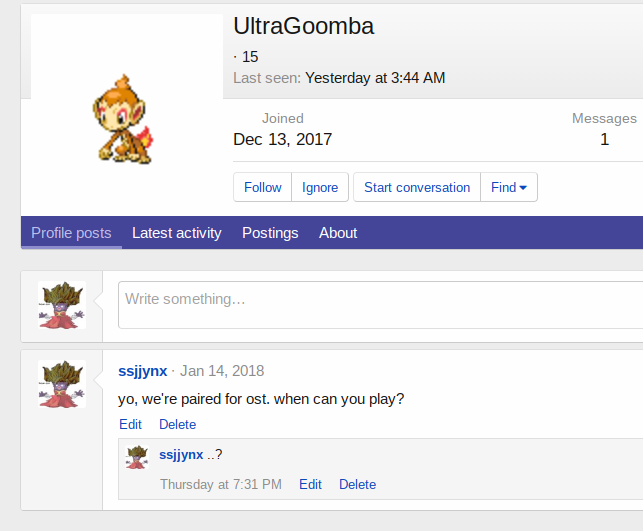This screenshot has width=643, height=531.
Task: Click the Jan 14, 2018 post date
Action: (222, 371)
